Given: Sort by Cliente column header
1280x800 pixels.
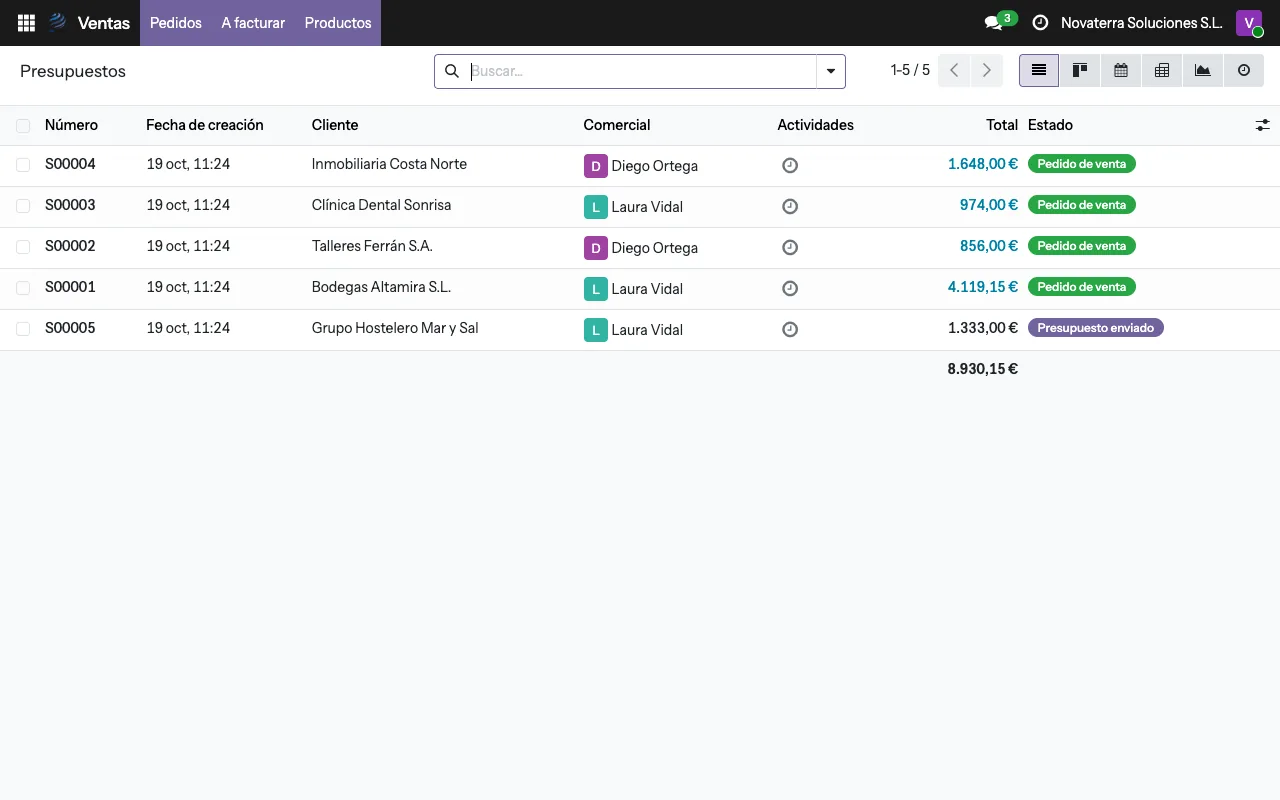Looking at the screenshot, I should click(335, 125).
